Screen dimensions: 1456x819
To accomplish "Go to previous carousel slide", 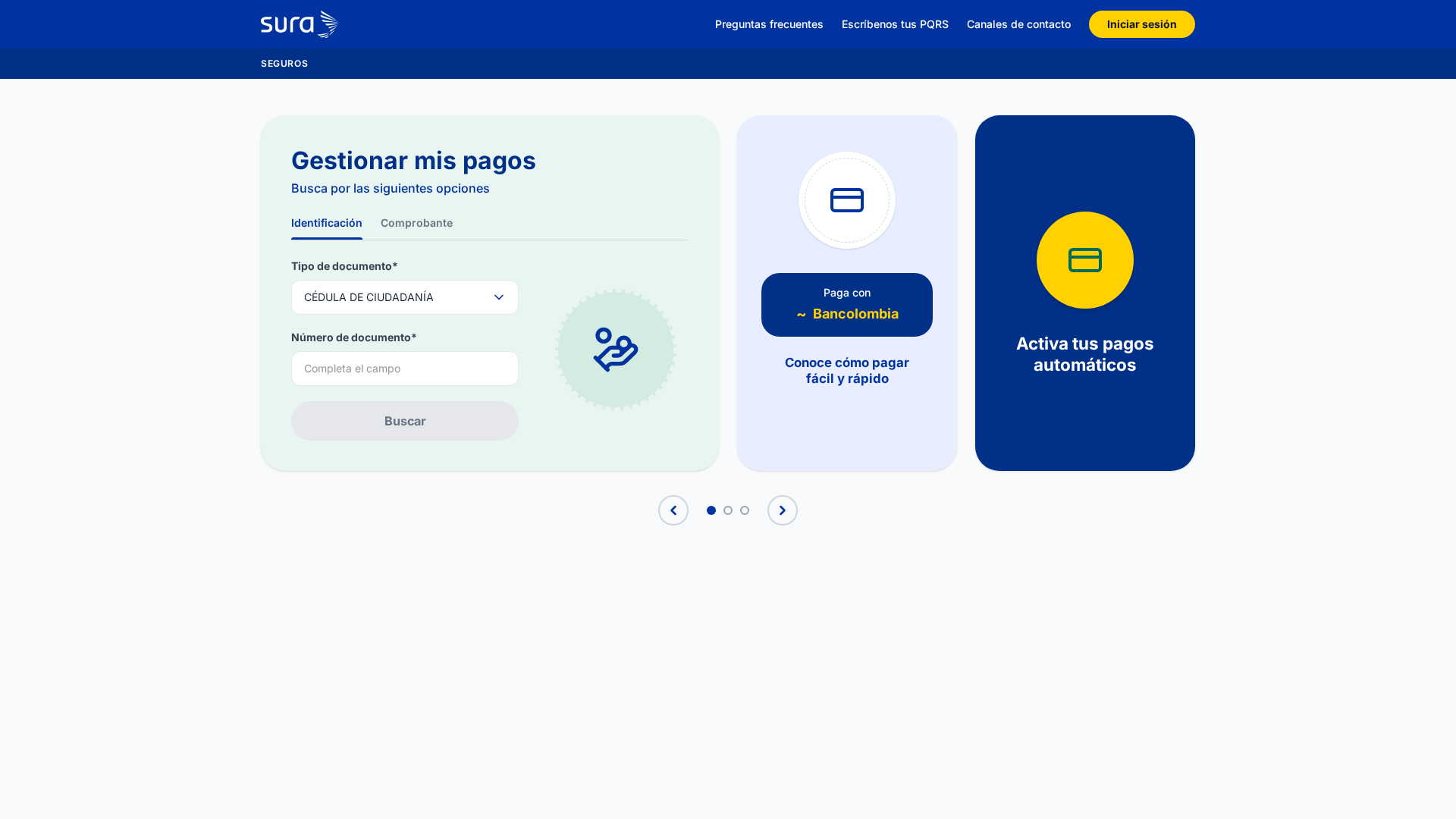I will 673,510.
